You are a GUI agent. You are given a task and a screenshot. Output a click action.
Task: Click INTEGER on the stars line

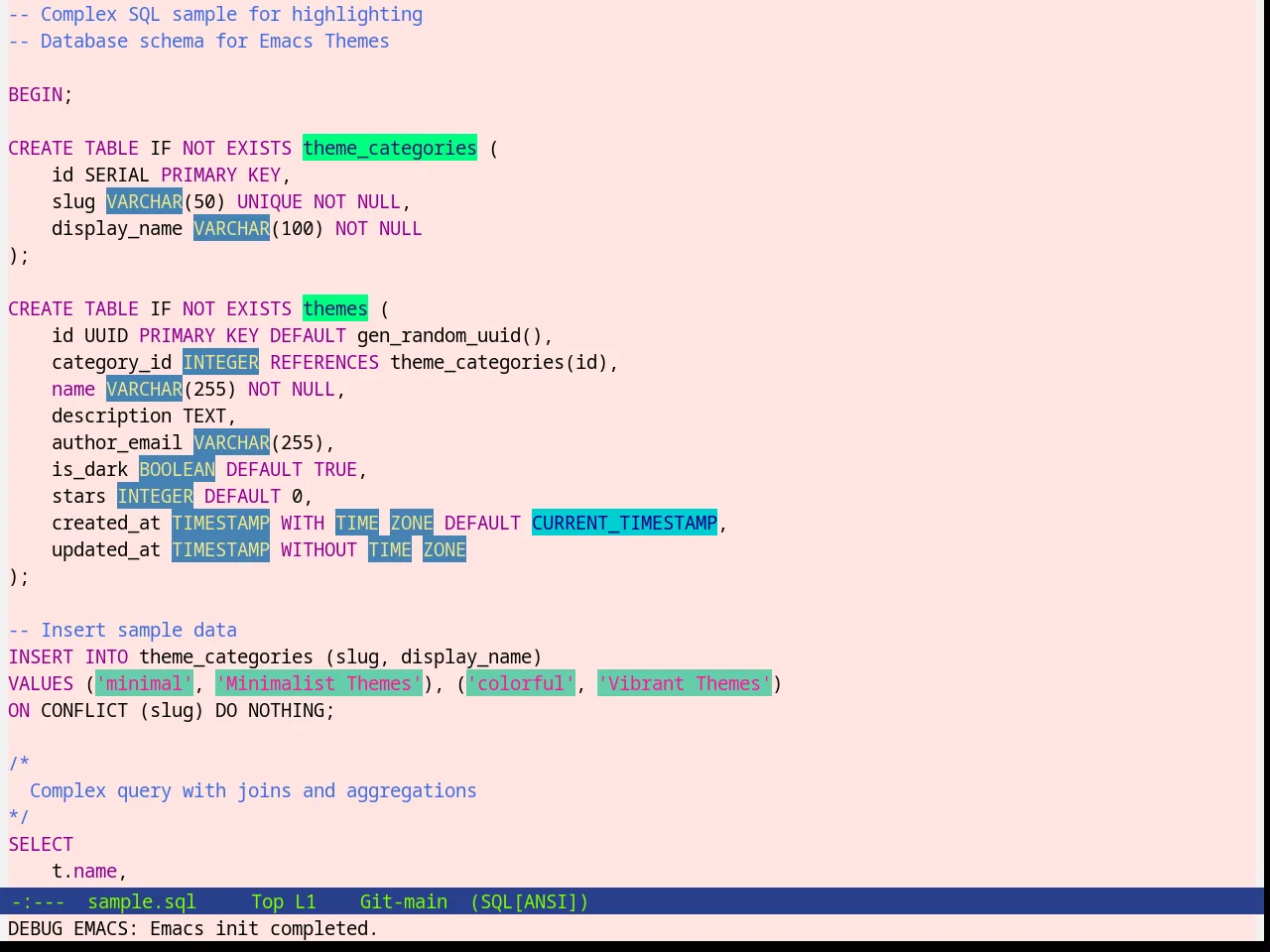click(156, 496)
